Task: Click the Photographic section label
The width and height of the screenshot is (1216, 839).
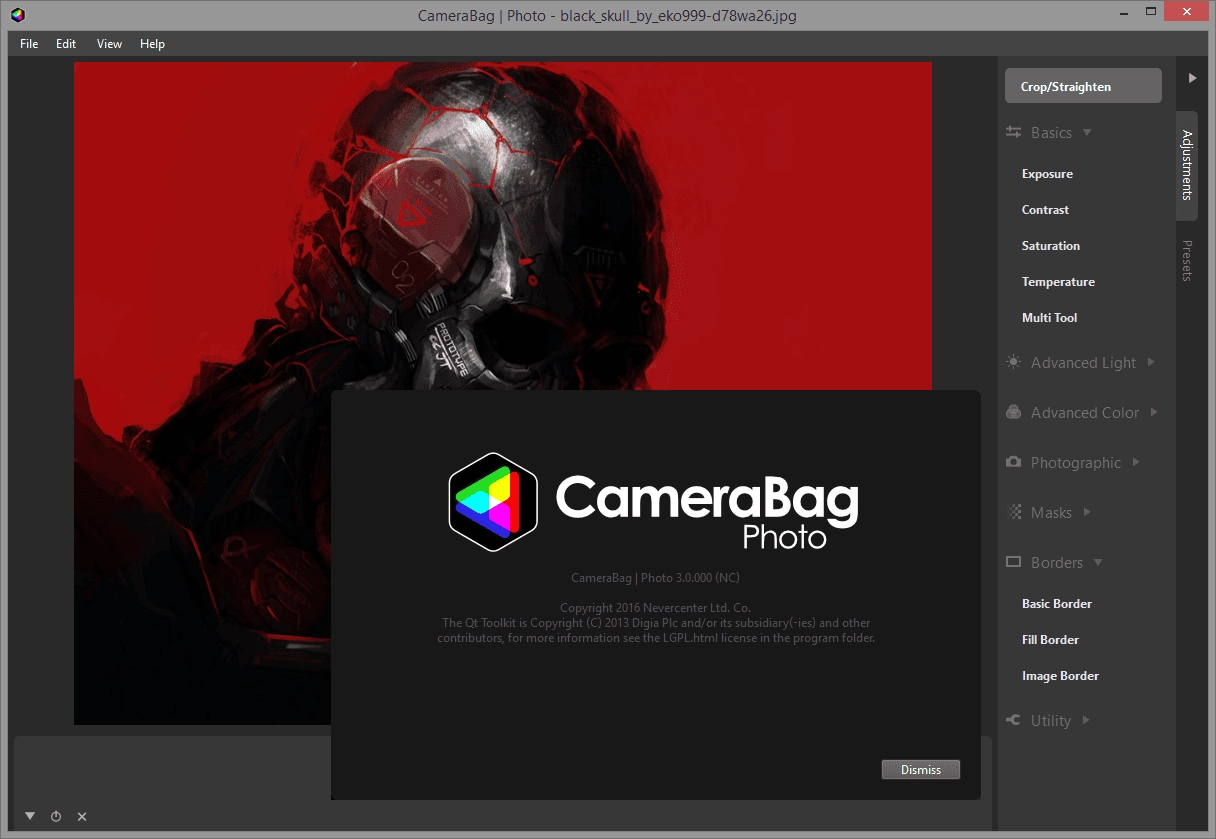Action: 1076,462
